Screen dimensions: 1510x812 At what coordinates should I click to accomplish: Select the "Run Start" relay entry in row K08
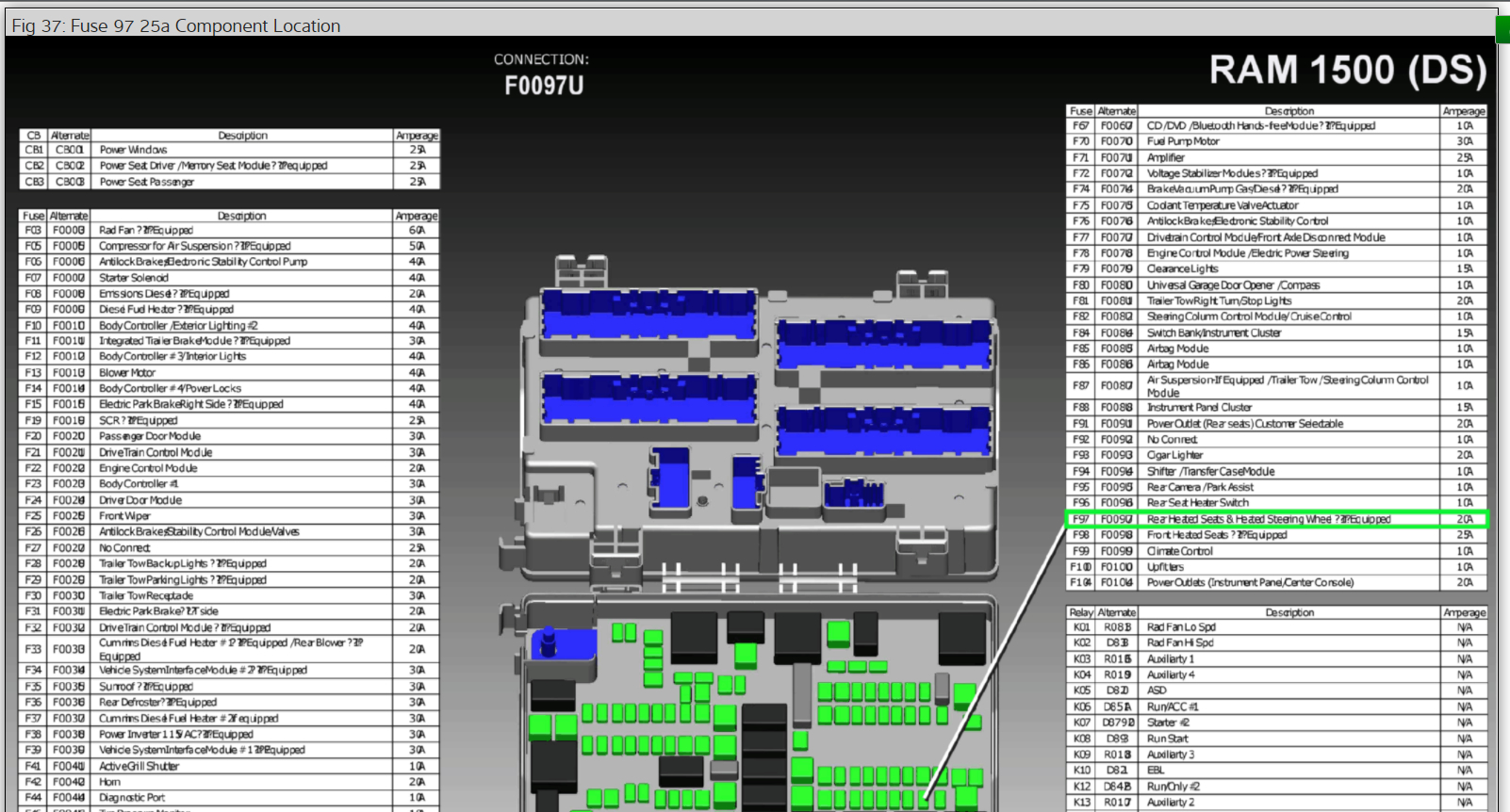point(1168,739)
